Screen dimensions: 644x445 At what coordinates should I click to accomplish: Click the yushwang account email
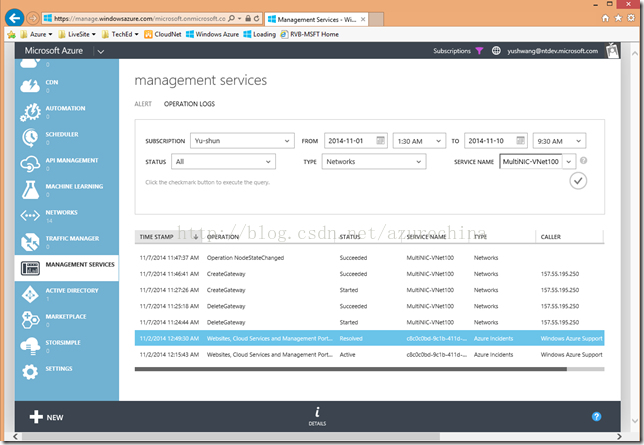coord(552,51)
